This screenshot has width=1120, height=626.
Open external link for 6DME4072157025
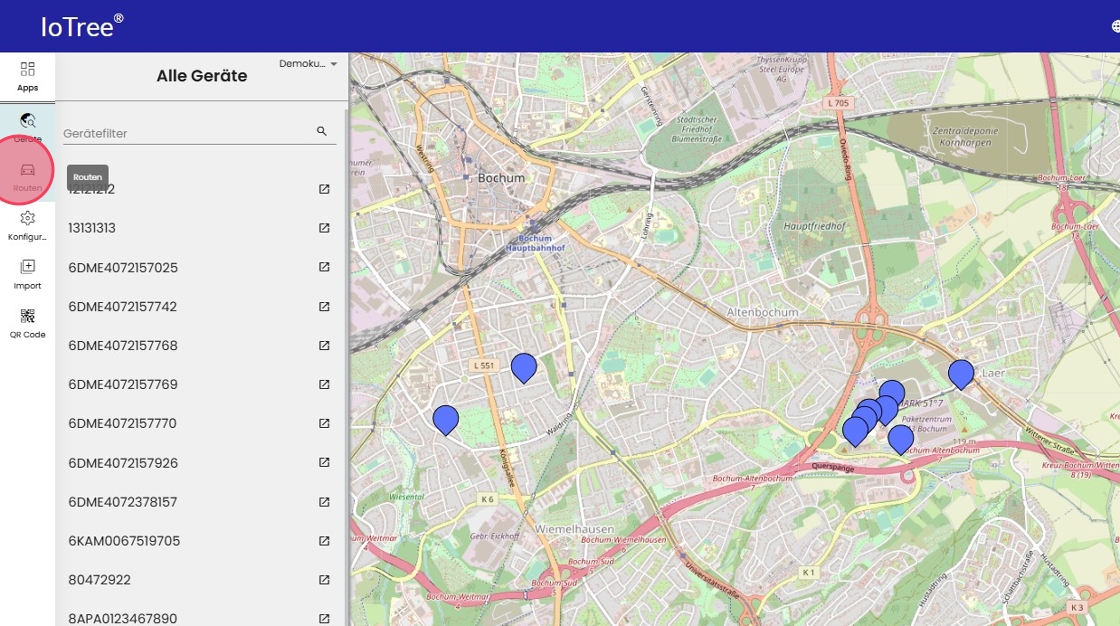(324, 267)
